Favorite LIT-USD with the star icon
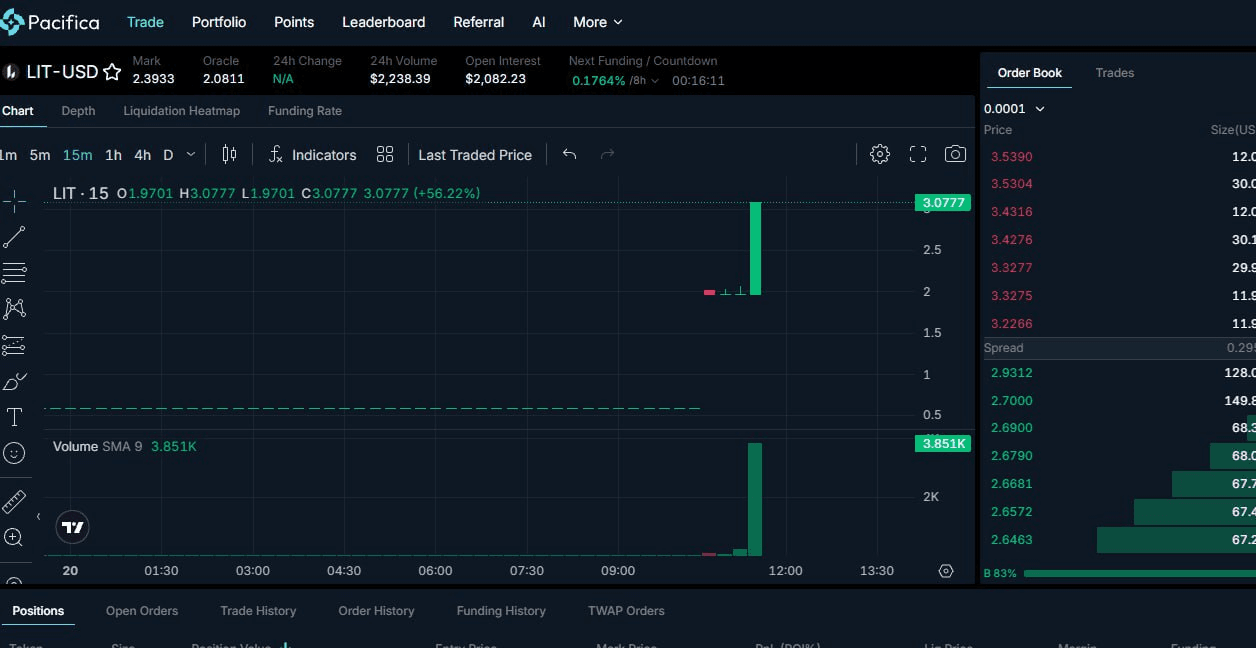Screen dimensions: 1256x648 click(x=112, y=72)
